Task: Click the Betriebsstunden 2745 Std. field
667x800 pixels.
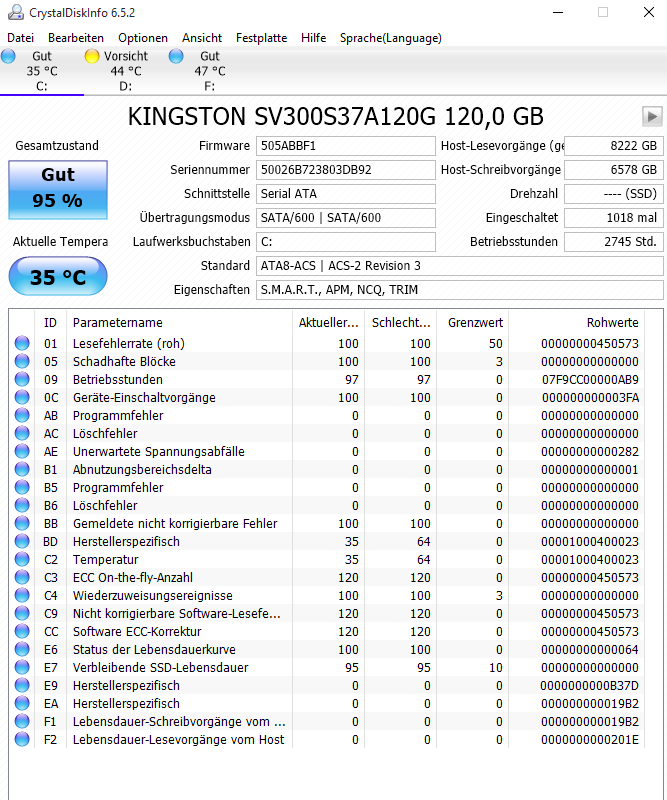Action: [x=613, y=242]
